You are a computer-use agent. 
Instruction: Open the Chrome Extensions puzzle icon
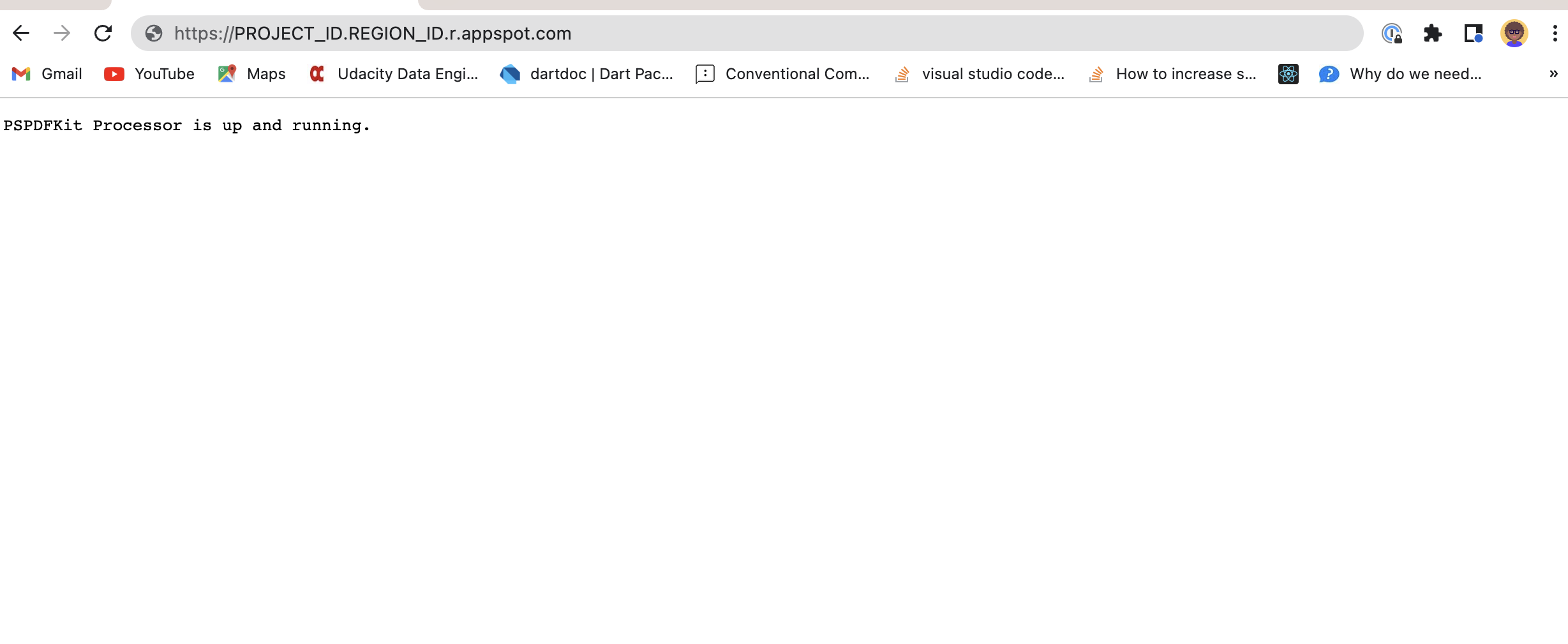click(x=1432, y=33)
